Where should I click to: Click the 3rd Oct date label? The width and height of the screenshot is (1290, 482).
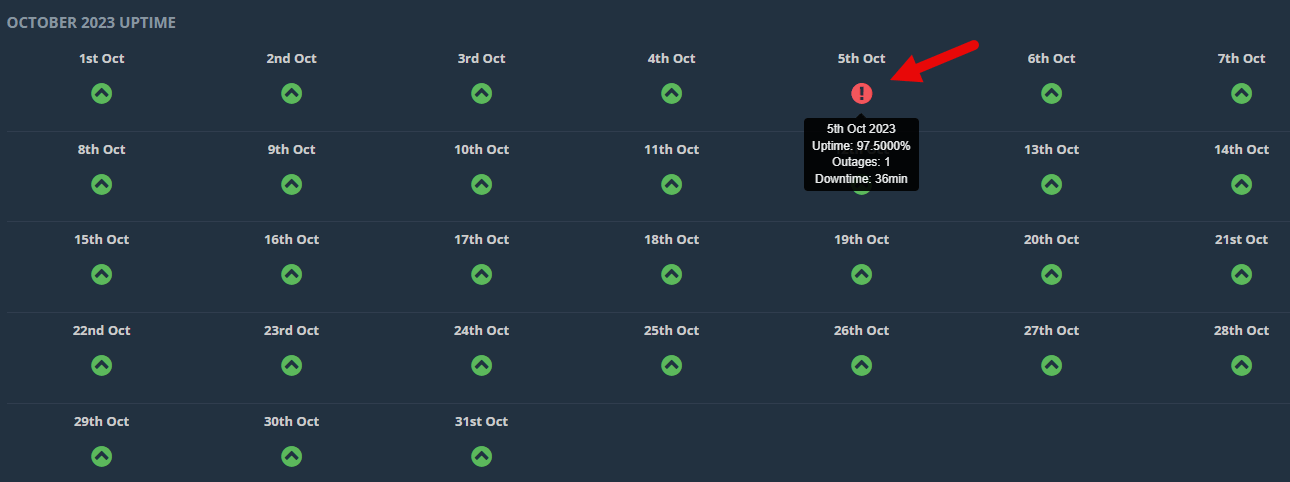tap(481, 59)
